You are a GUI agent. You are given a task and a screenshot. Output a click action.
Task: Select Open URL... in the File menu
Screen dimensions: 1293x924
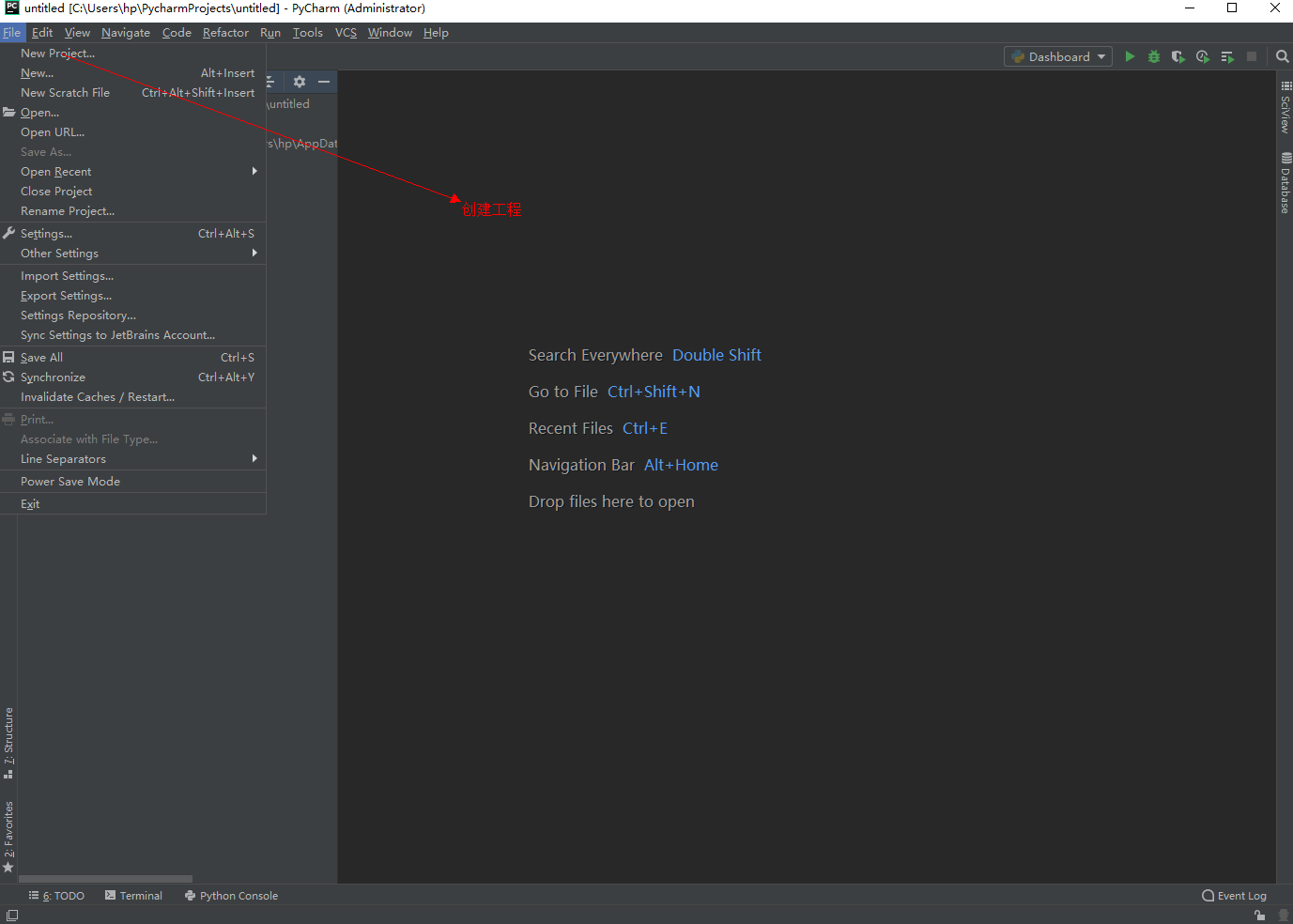click(133, 132)
